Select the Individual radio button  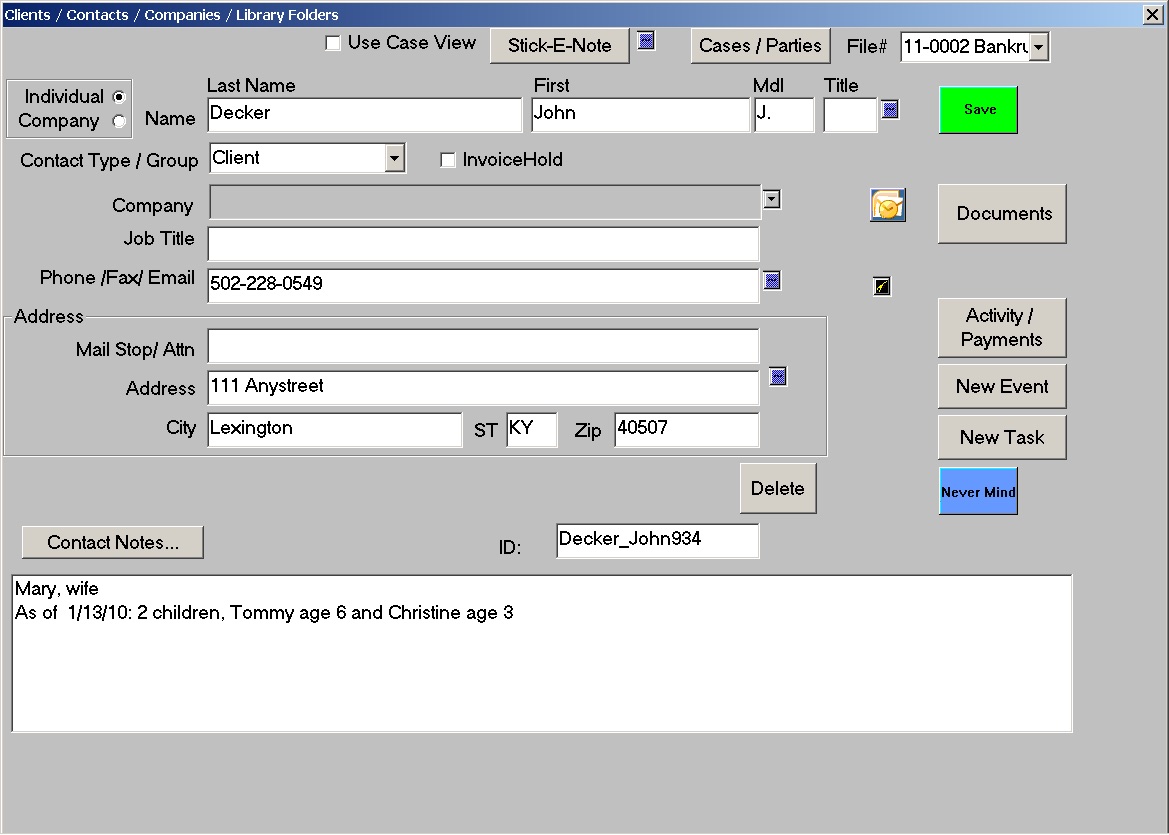pyautogui.click(x=119, y=97)
